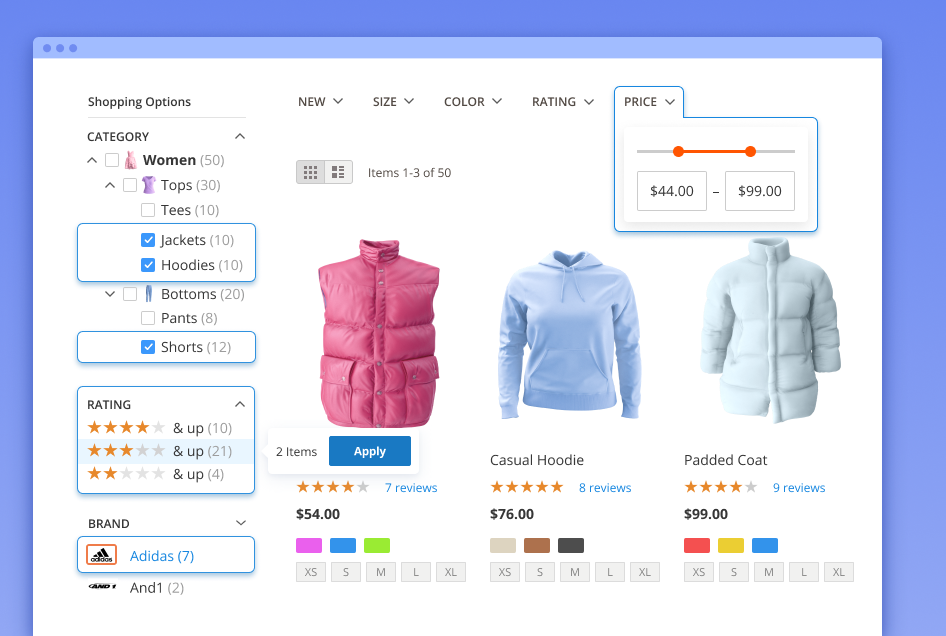Image resolution: width=946 pixels, height=636 pixels.
Task: Click the Adidas brand logo
Action: click(x=101, y=556)
